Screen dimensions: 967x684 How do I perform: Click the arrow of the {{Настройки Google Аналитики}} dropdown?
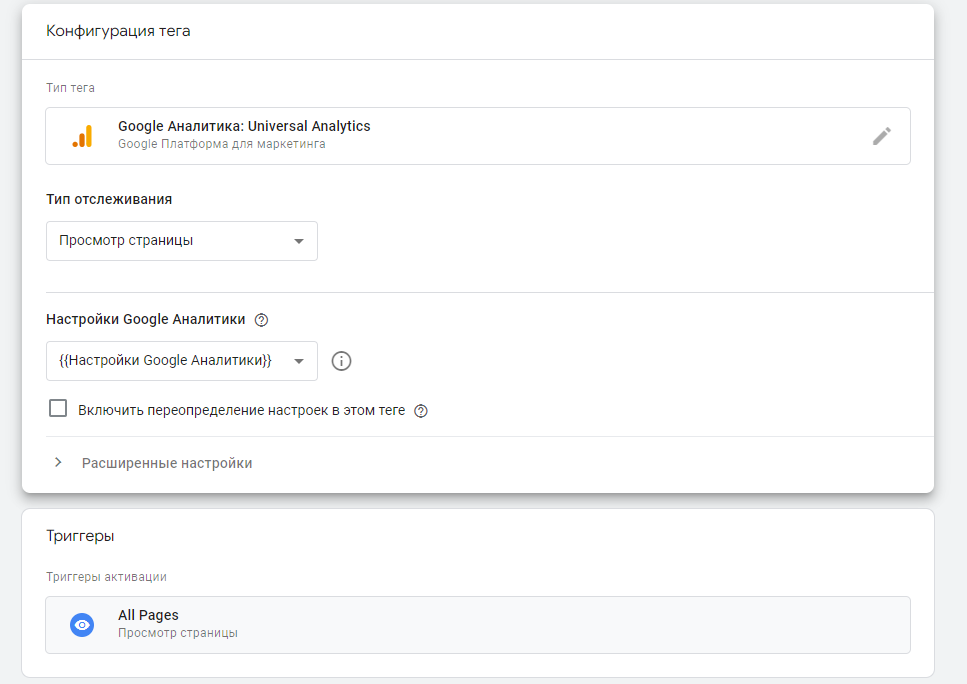[298, 362]
